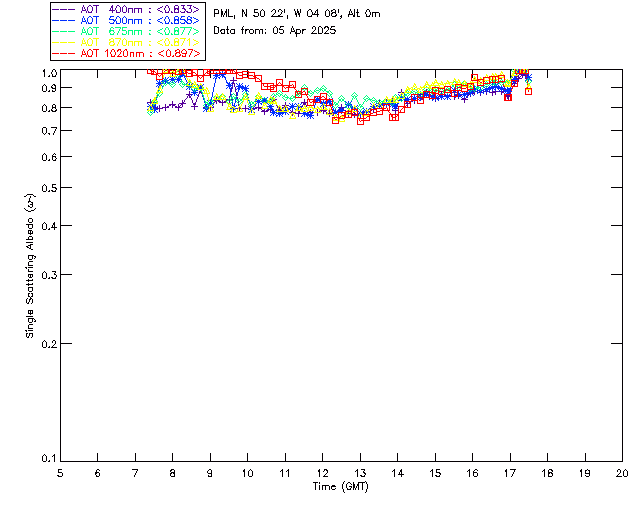Viewport: 640px width, 512px height.
Task: Click the 0.8 y-axis label
Action: (x=49, y=108)
